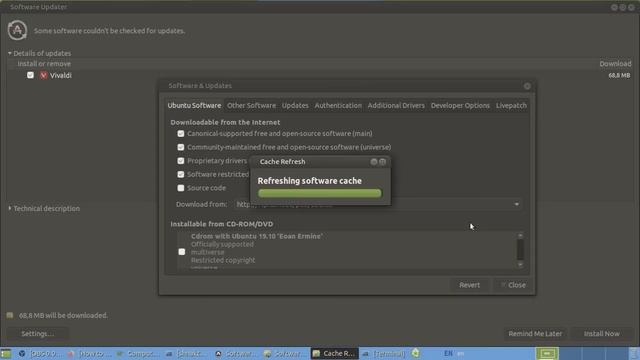This screenshot has height=360, width=640.
Task: Open the Download from server dropdown
Action: click(378, 204)
